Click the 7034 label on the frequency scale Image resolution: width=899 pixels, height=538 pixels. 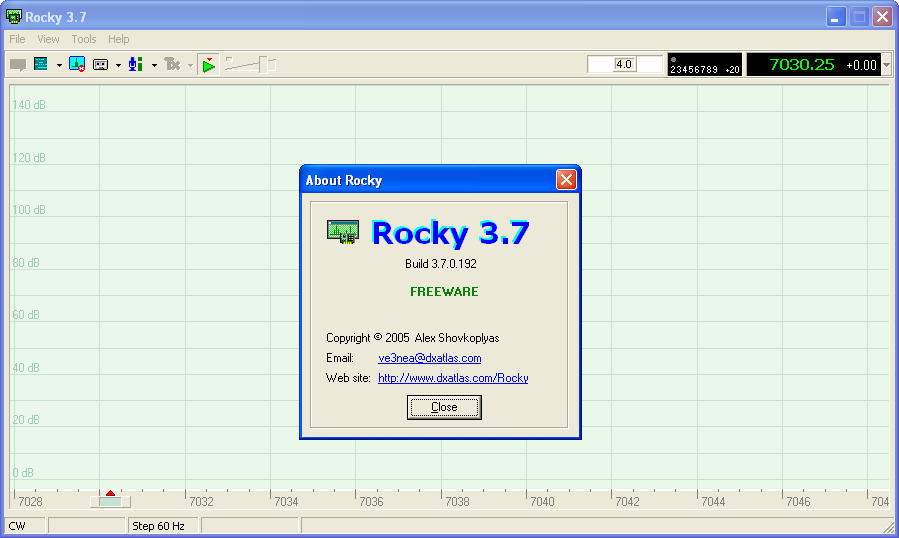tap(286, 502)
